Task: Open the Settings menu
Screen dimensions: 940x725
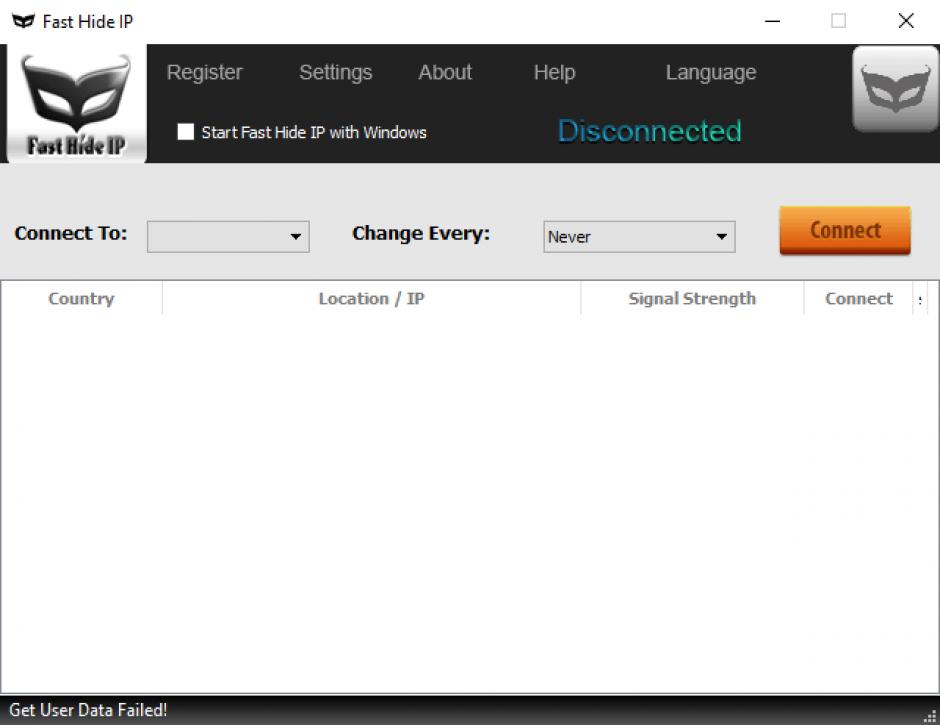Action: pyautogui.click(x=336, y=73)
